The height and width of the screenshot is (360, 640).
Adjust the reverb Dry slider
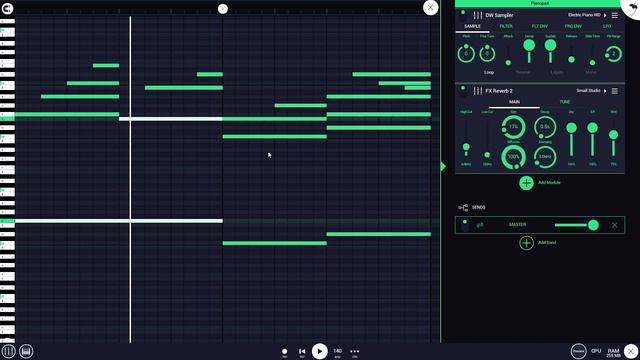571,140
